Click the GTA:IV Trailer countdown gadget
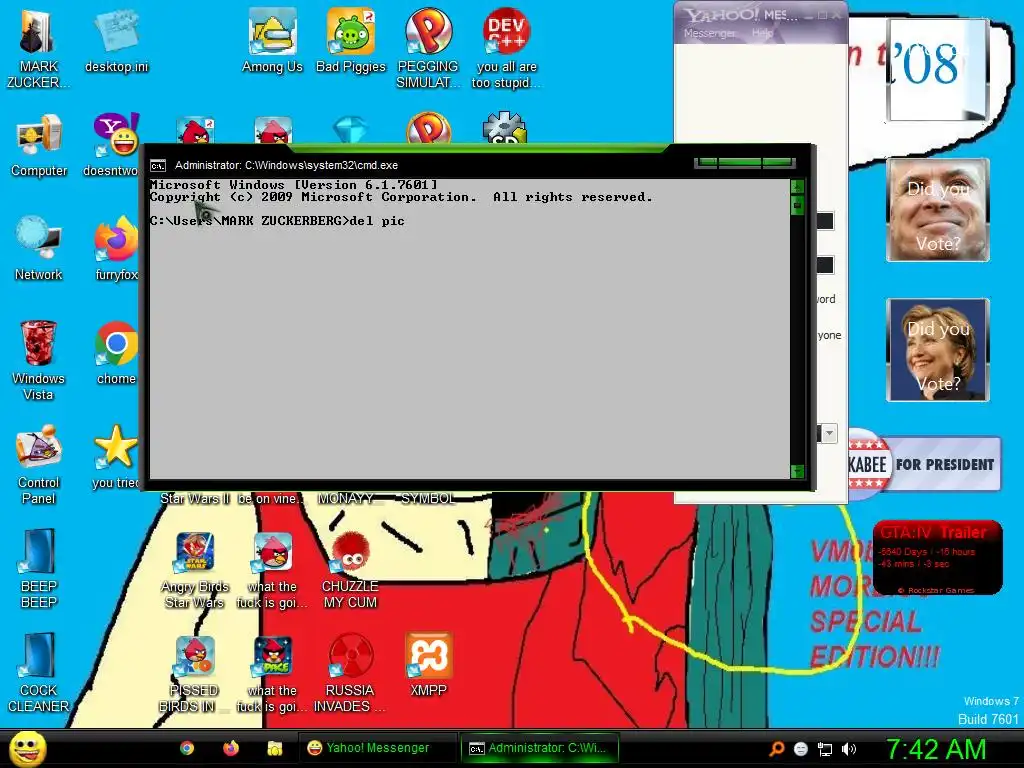 click(x=937, y=558)
